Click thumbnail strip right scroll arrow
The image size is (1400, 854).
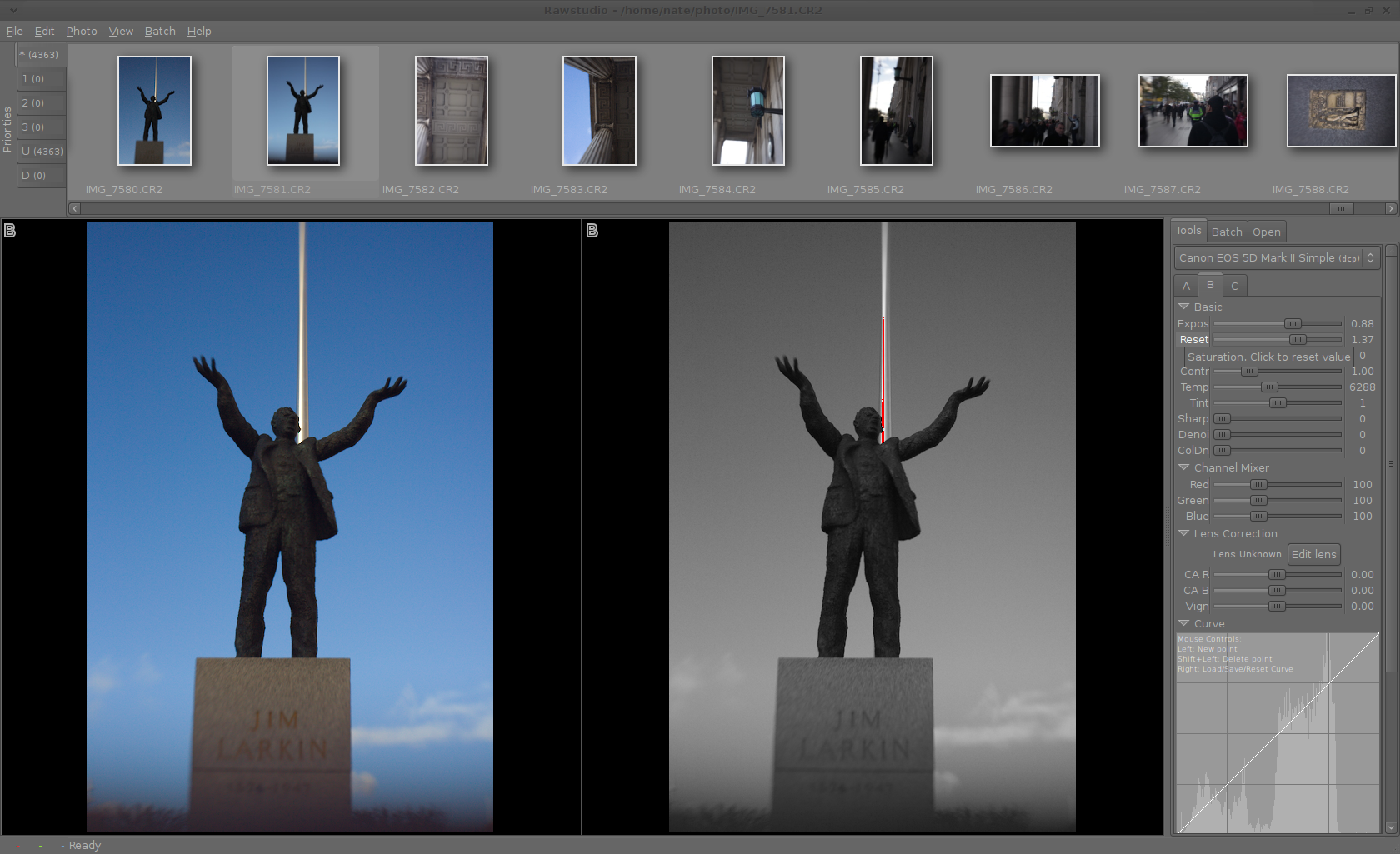coord(1390,208)
